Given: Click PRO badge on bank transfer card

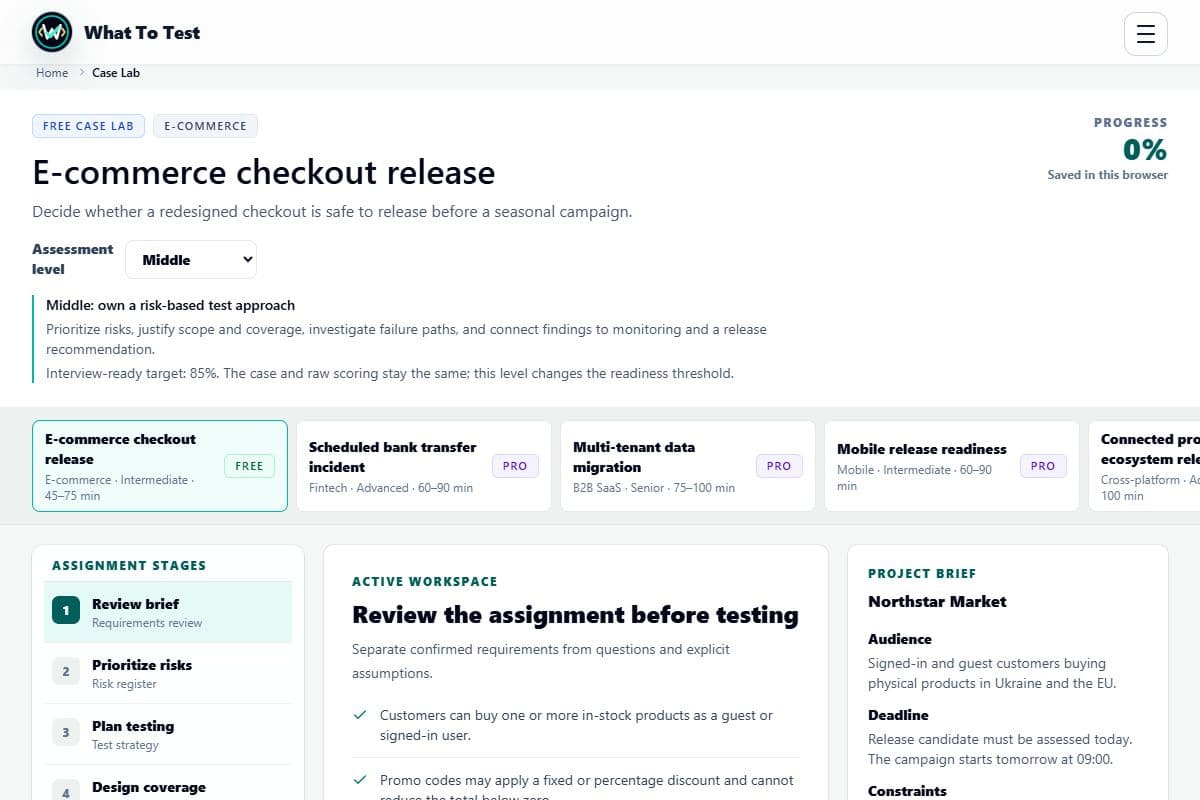Looking at the screenshot, I should [515, 466].
